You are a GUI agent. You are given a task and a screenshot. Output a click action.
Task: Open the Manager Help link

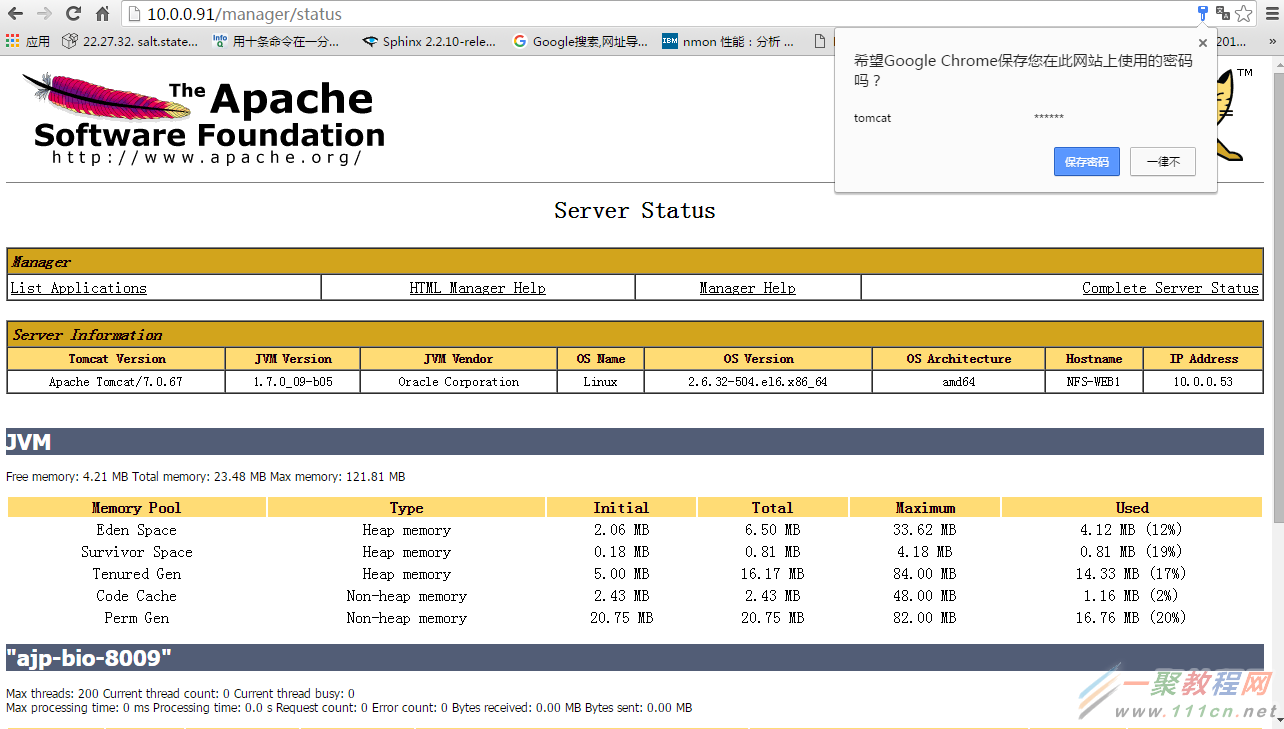click(748, 288)
